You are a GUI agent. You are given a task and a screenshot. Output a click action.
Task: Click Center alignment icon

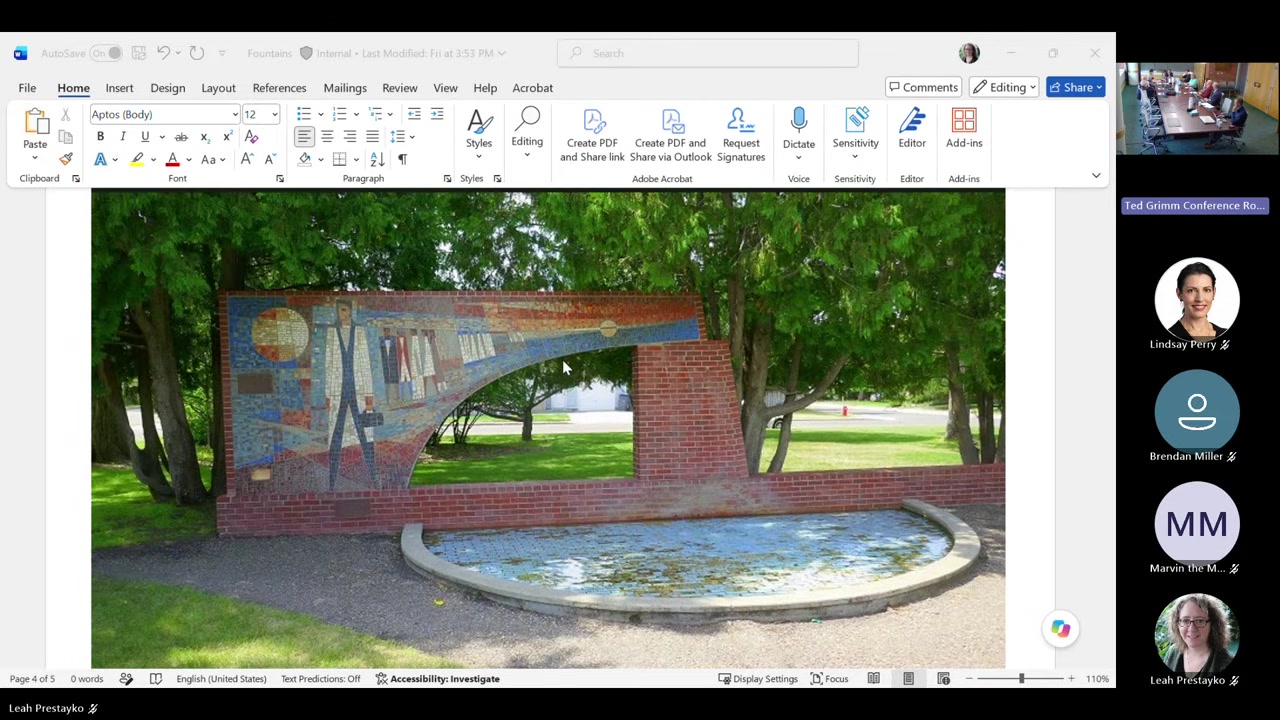327,137
